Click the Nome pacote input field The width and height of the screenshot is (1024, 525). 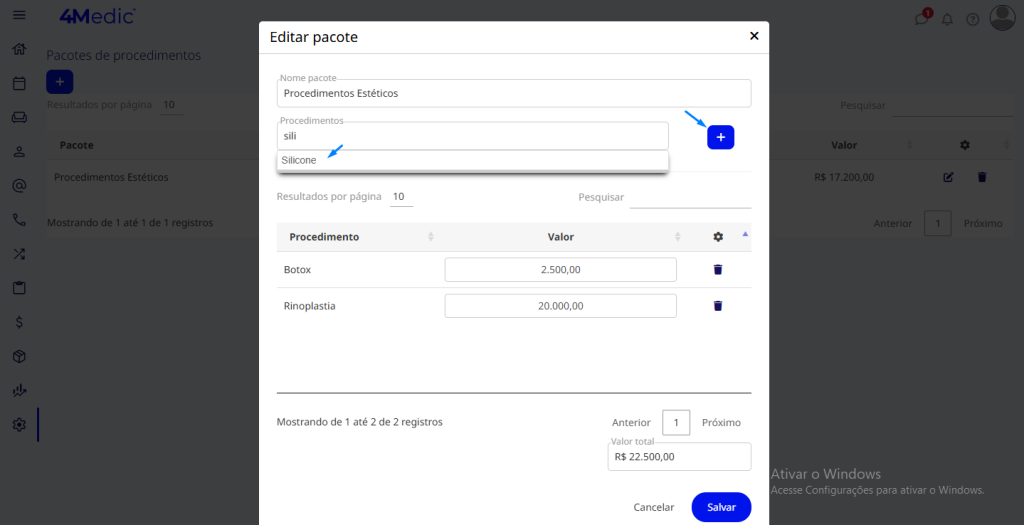coord(514,93)
